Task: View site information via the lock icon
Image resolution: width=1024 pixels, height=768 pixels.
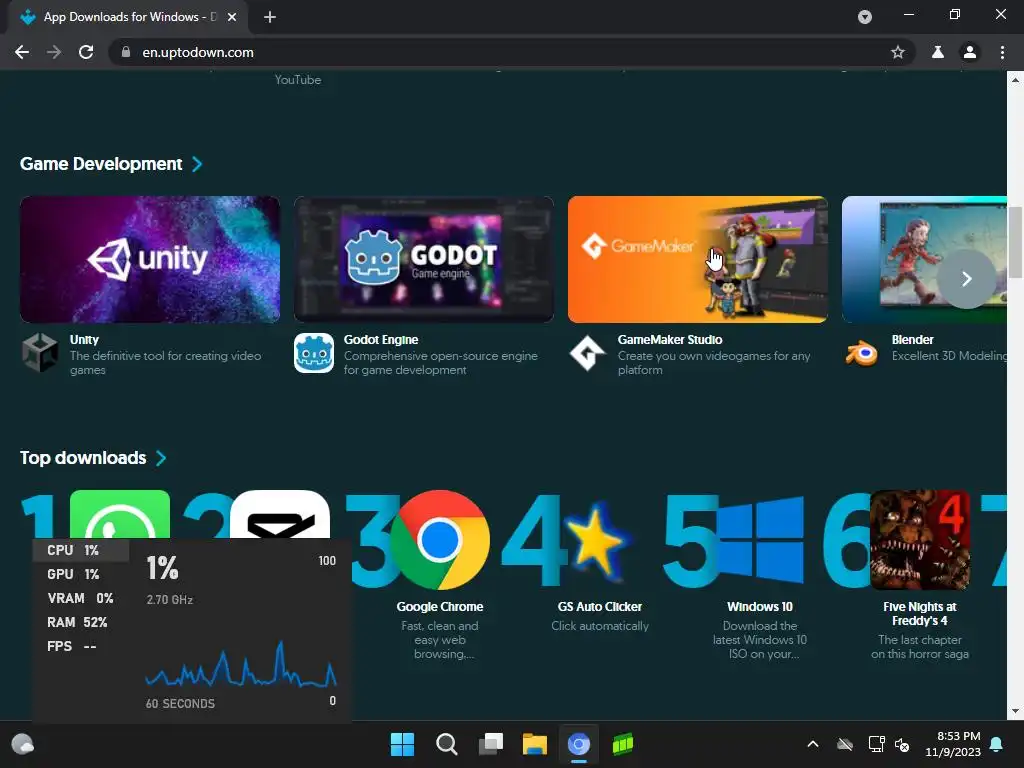Action: point(126,52)
